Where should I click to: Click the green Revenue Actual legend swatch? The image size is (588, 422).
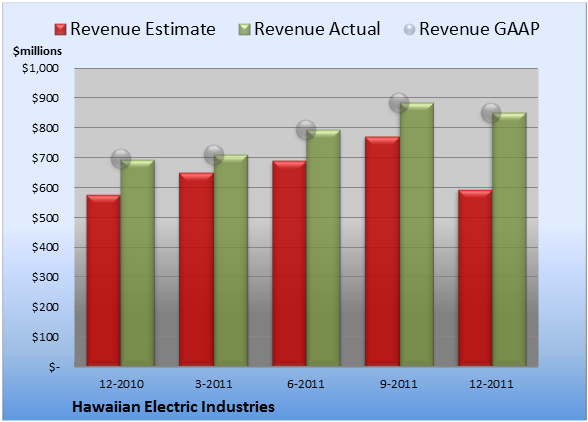click(x=244, y=30)
